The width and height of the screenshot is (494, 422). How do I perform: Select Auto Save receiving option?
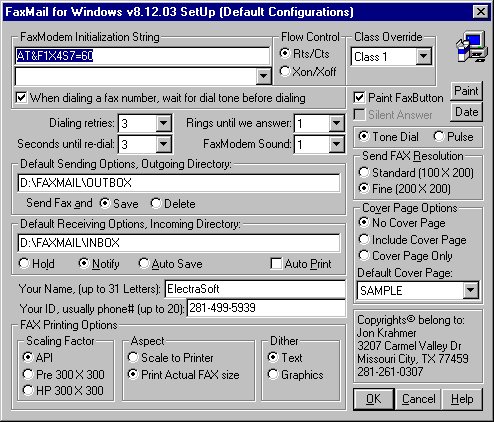click(144, 264)
